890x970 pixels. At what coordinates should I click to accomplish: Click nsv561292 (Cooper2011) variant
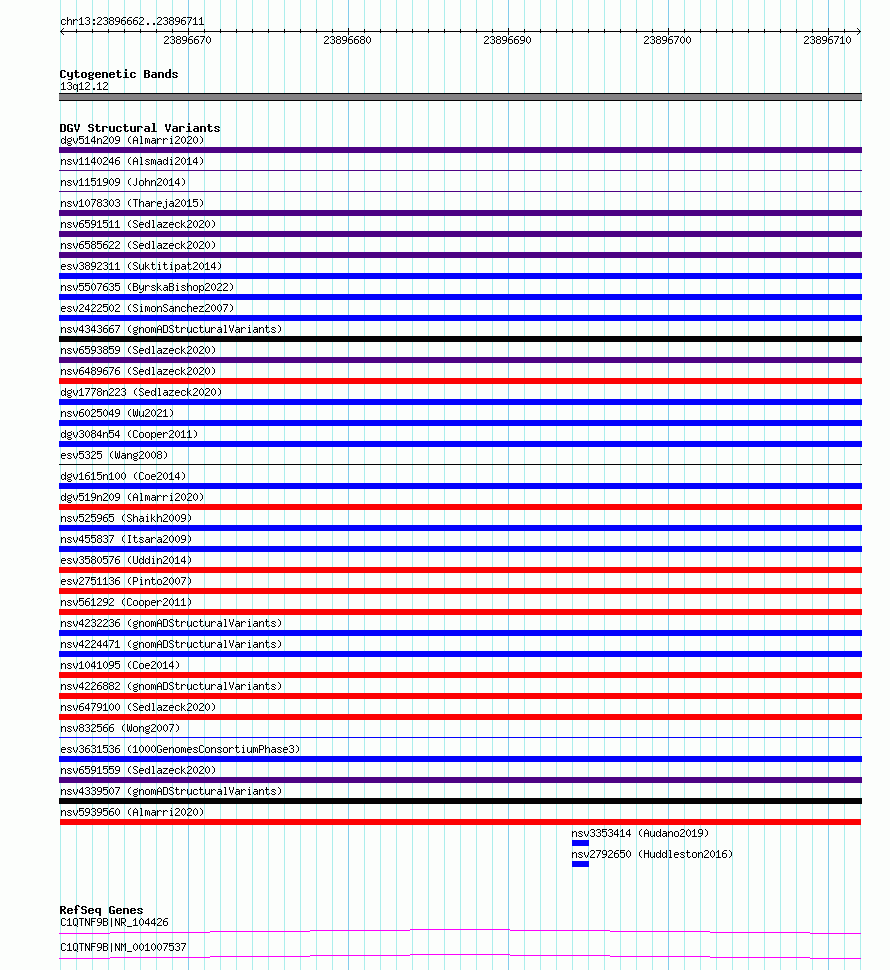(126, 603)
